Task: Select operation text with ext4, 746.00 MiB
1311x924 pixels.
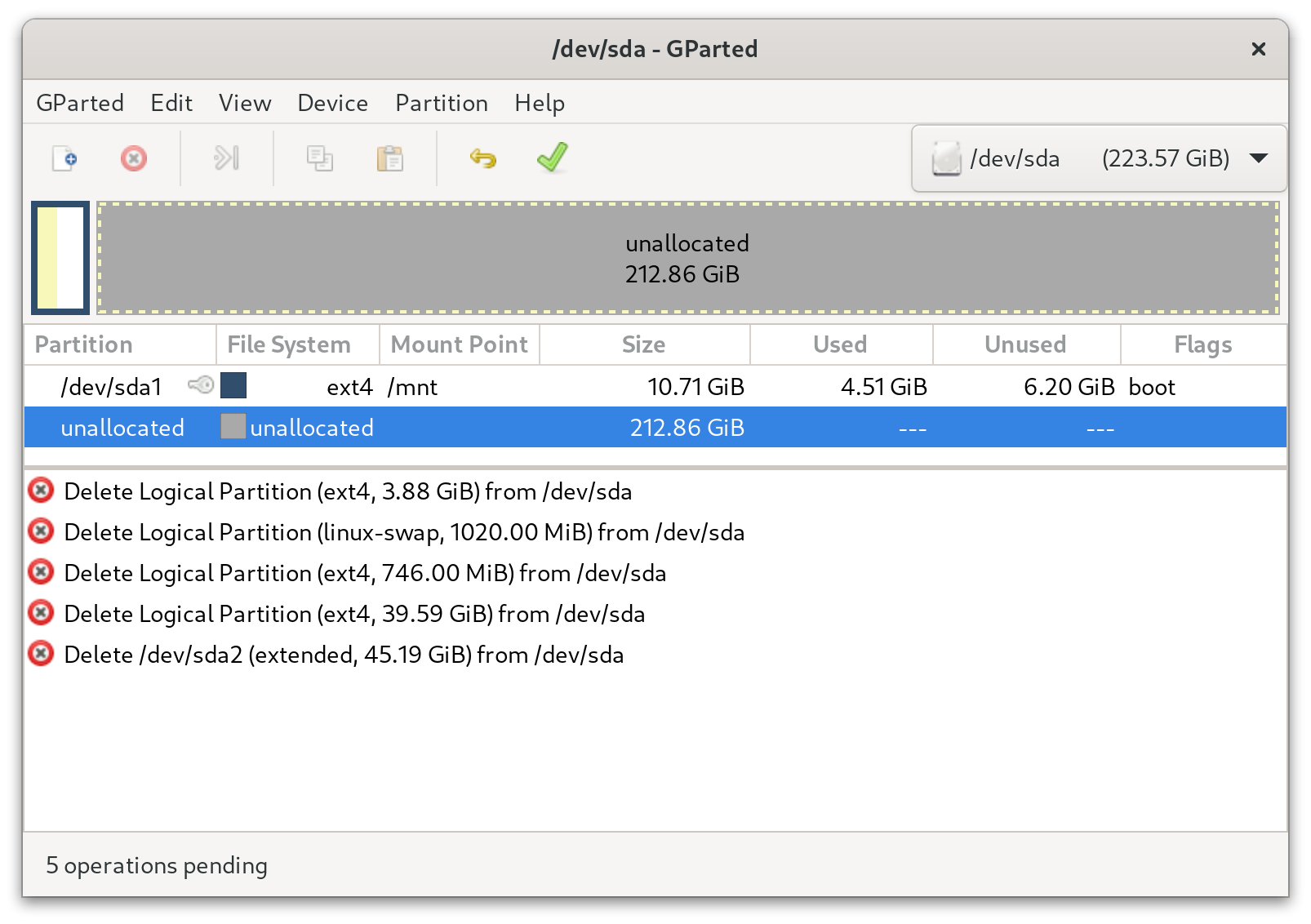Action: (x=365, y=573)
